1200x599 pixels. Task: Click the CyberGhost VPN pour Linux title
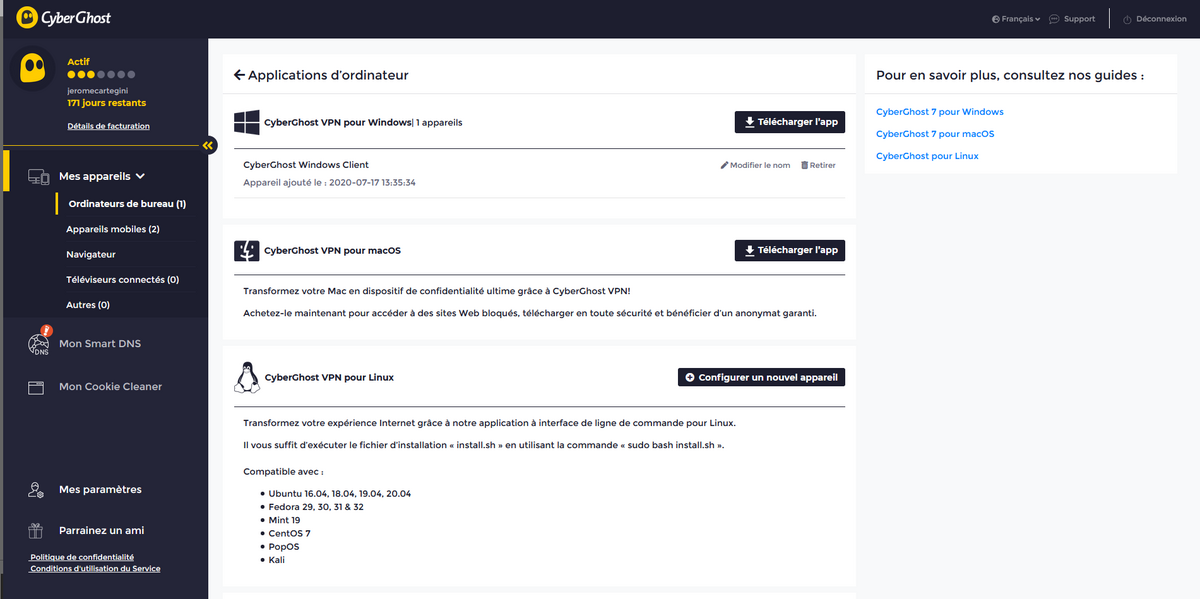pyautogui.click(x=329, y=377)
